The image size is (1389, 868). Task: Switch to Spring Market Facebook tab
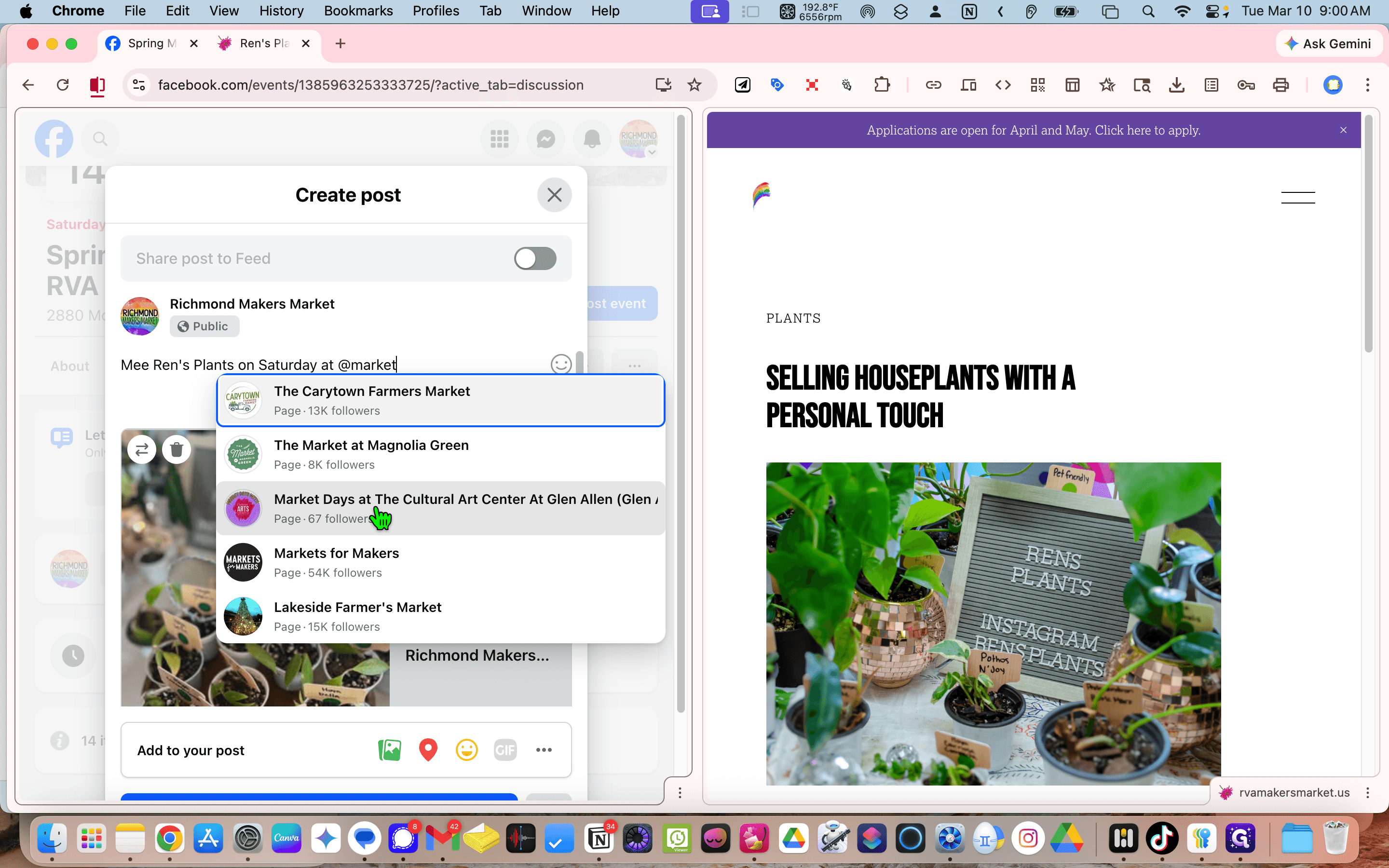click(152, 43)
